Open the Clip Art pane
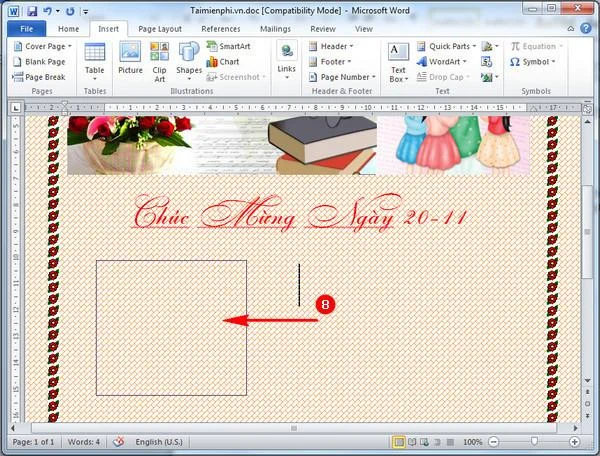The image size is (600, 456). tap(159, 62)
